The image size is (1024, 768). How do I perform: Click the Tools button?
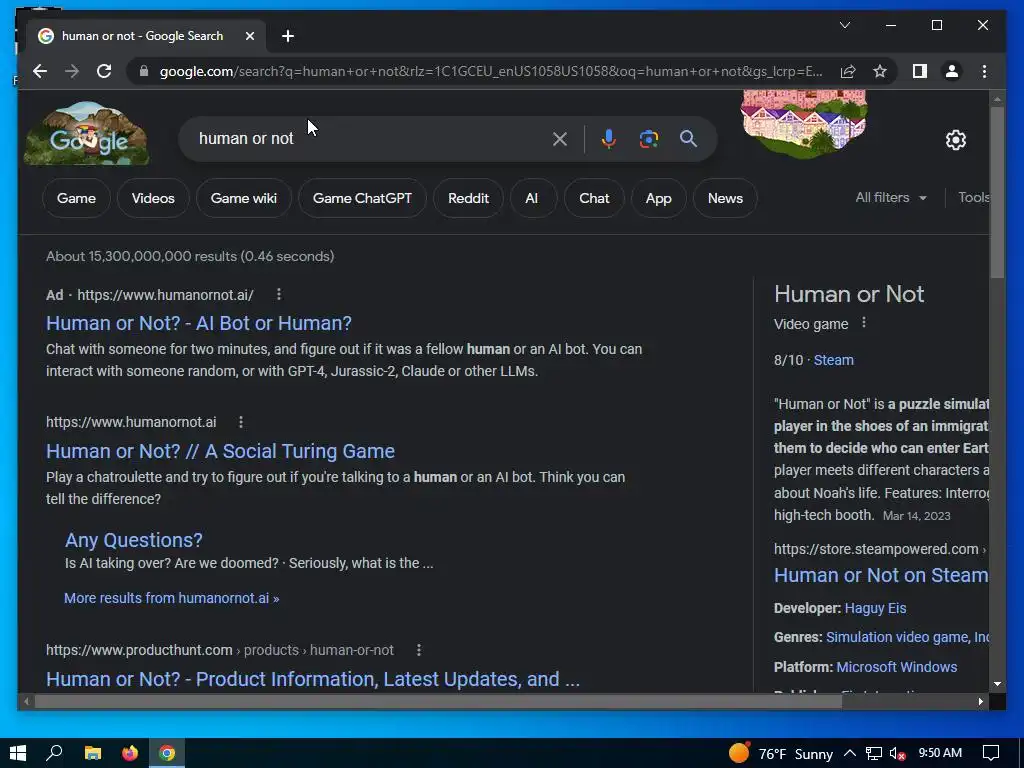pos(974,197)
